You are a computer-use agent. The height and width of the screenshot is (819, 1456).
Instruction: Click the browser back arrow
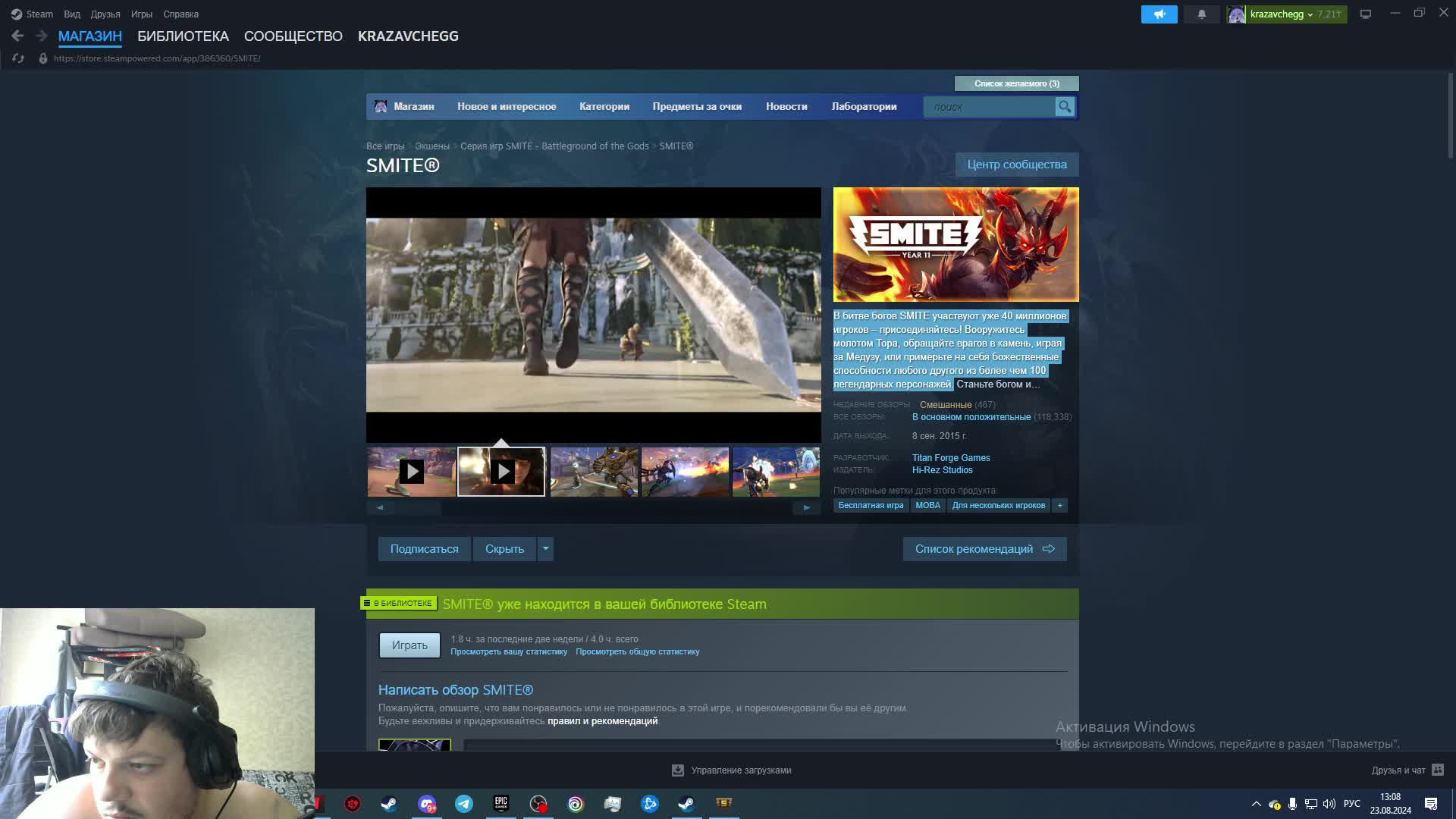pos(17,36)
